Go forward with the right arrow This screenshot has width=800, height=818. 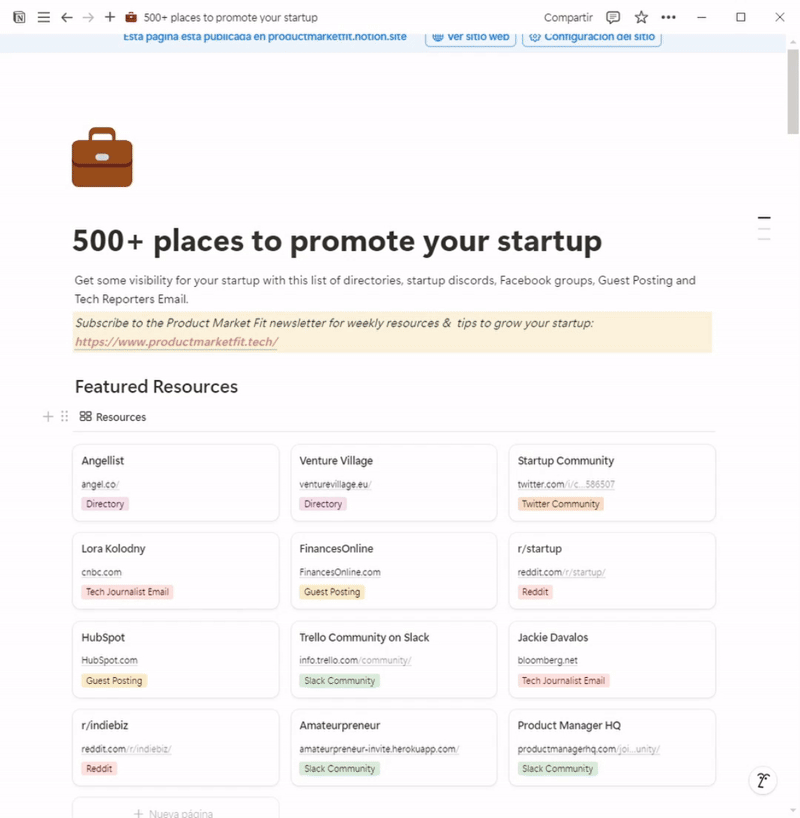tap(88, 17)
